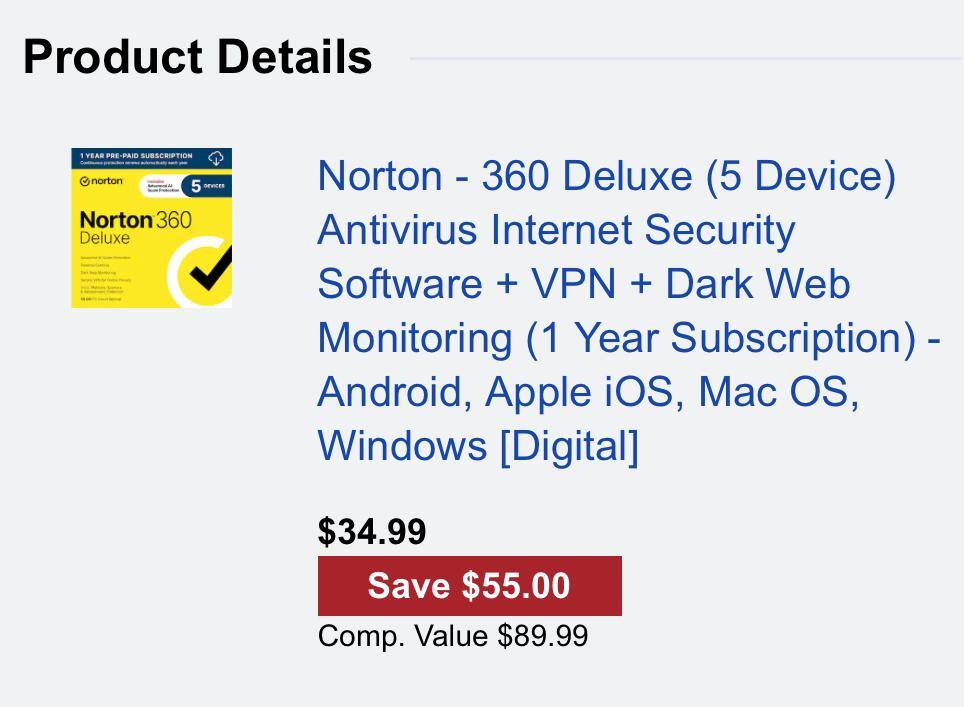
Task: Open the Norton - 360 Deluxe product link
Action: [x=606, y=176]
